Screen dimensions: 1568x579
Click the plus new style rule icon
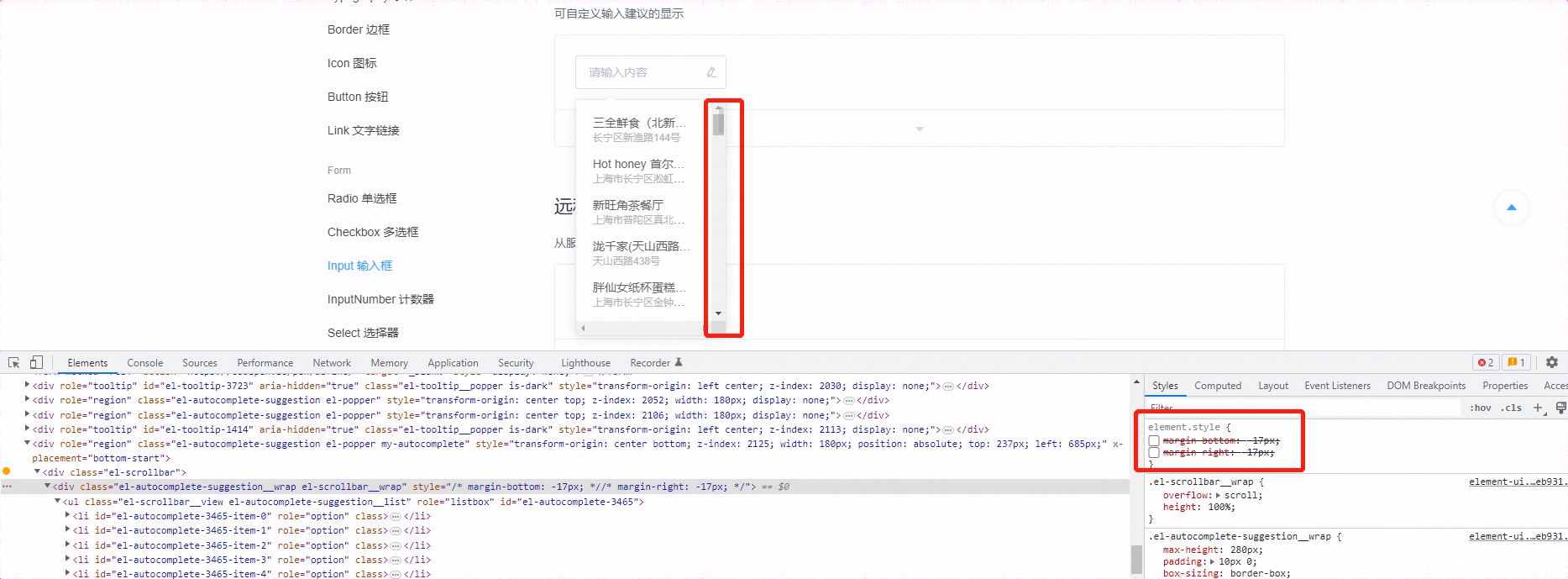click(1538, 408)
